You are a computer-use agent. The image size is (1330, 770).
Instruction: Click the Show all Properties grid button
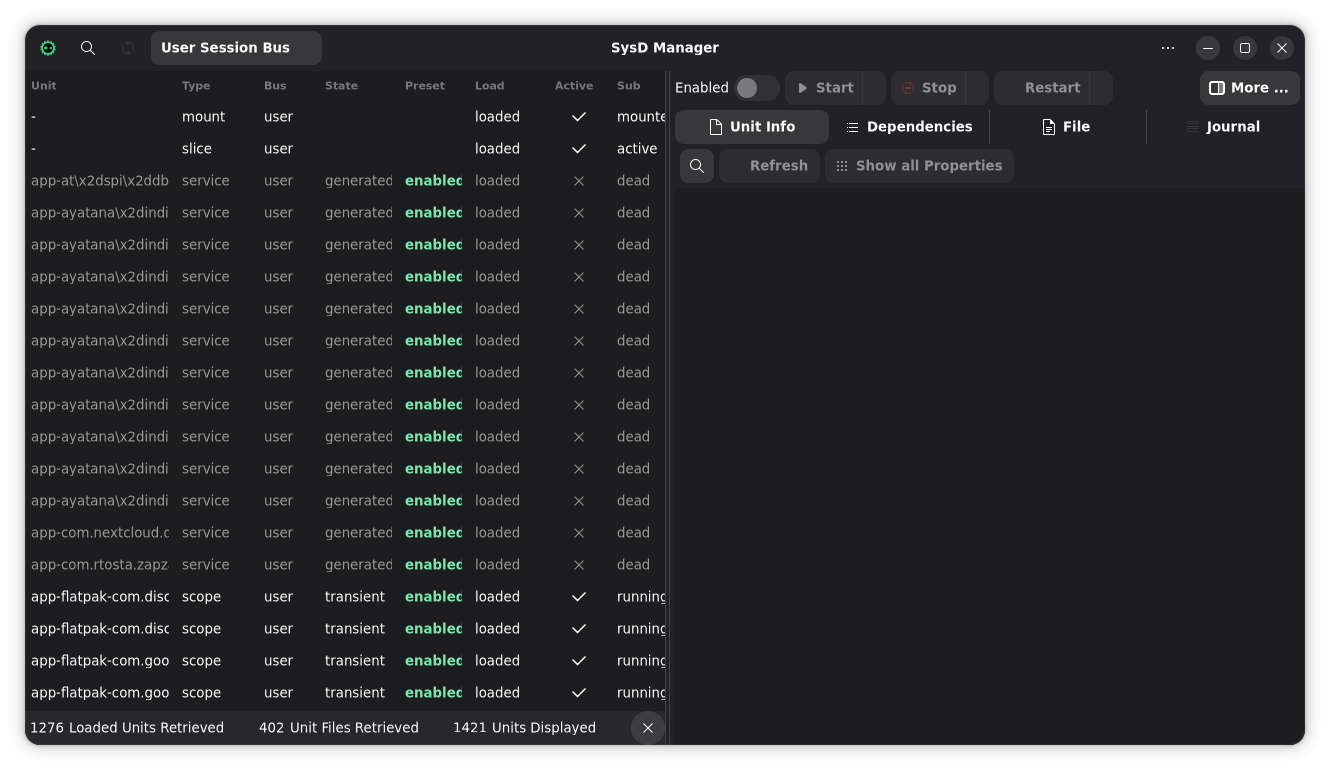(919, 166)
